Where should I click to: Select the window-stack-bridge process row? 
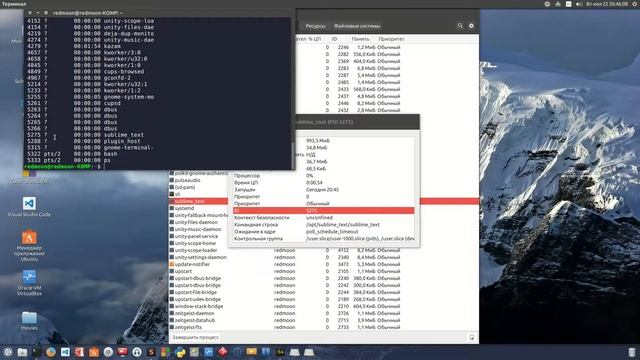(324, 306)
